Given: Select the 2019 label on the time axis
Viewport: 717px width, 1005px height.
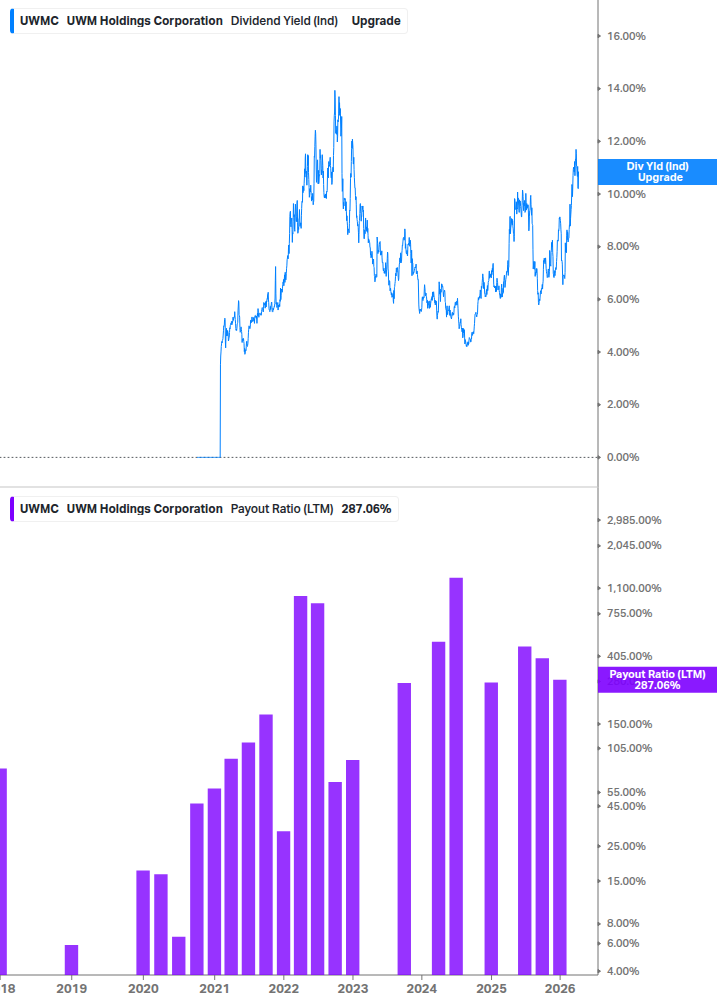Looking at the screenshot, I should [x=72, y=988].
